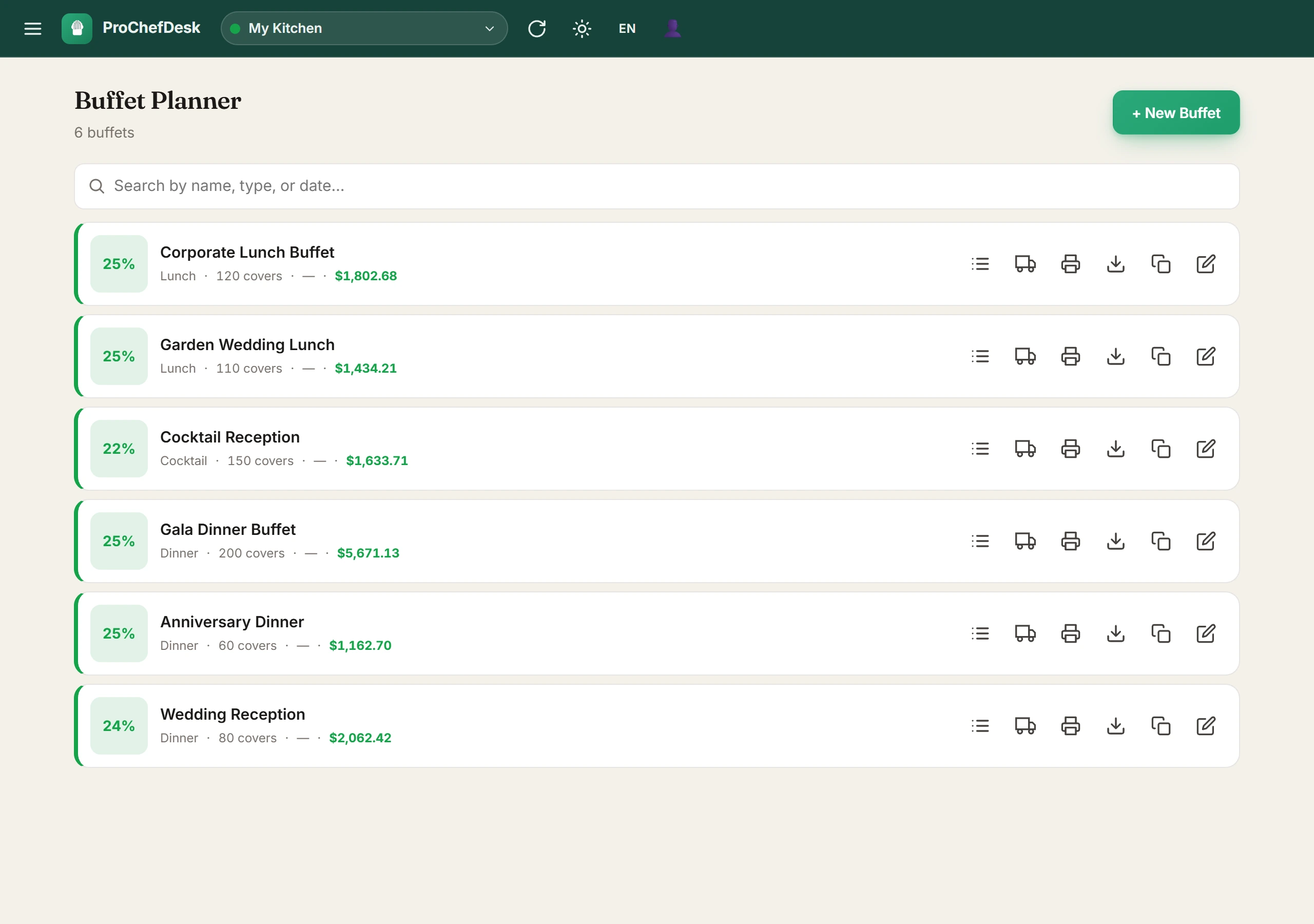Focus the search by name, type, or date field
1314x924 pixels.
tap(656, 186)
